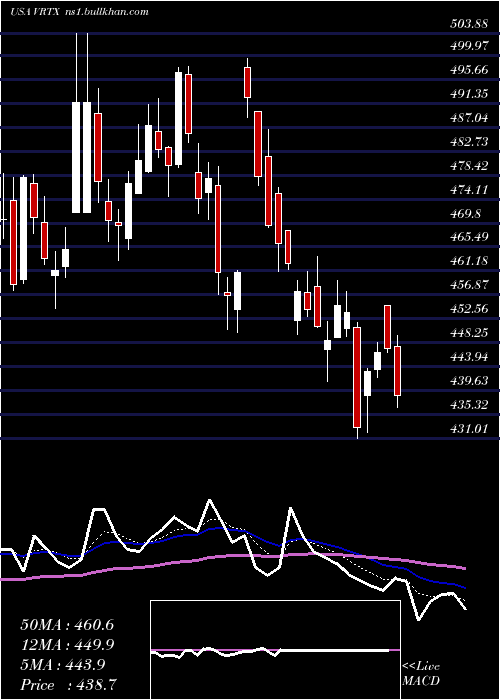This screenshot has width=500, height=700.
Task: Click the USA VRTX ns1.bullkhan.com title text
Action: point(79,12)
